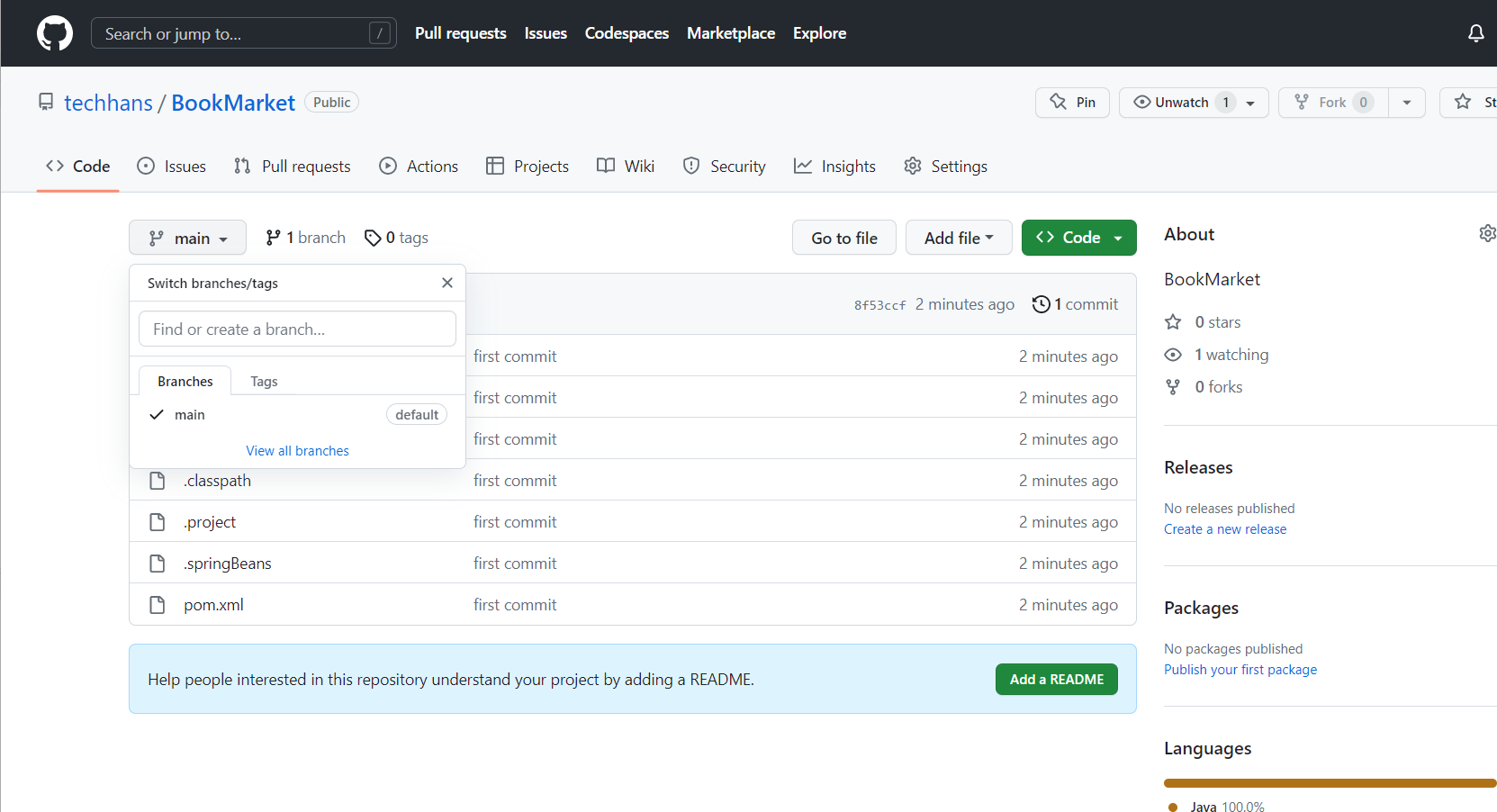
Task: Open the About section settings gear
Action: coord(1488,233)
